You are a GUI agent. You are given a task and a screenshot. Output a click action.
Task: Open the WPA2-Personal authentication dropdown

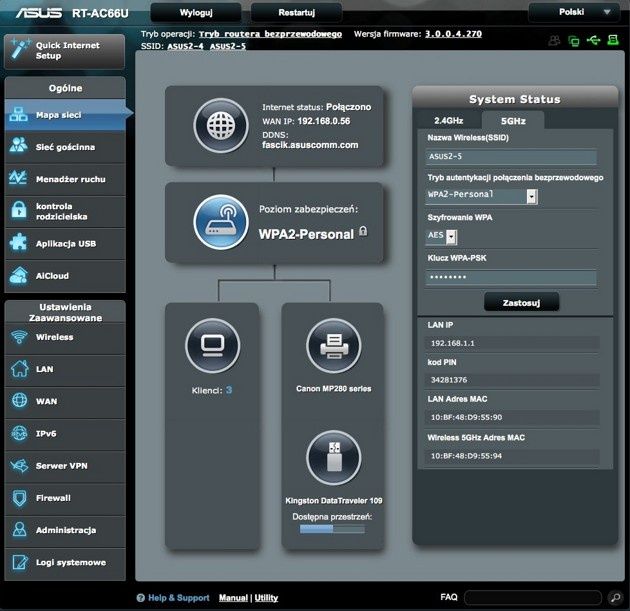(x=481, y=196)
